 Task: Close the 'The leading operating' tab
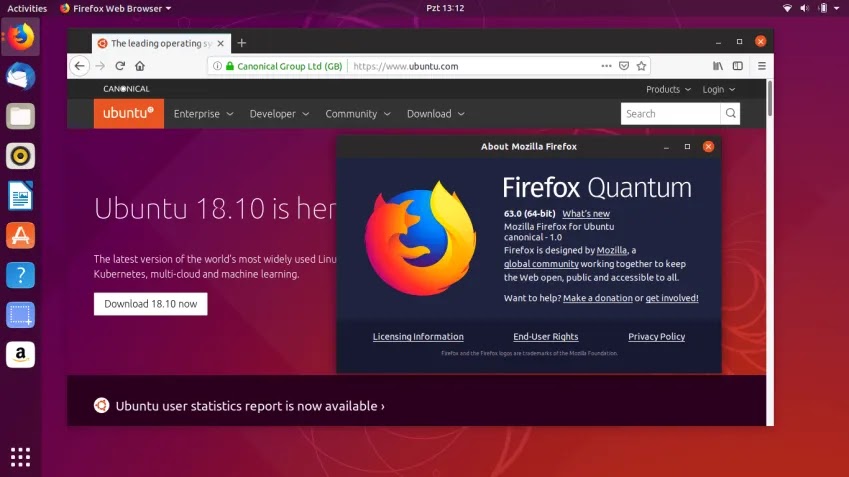point(220,43)
